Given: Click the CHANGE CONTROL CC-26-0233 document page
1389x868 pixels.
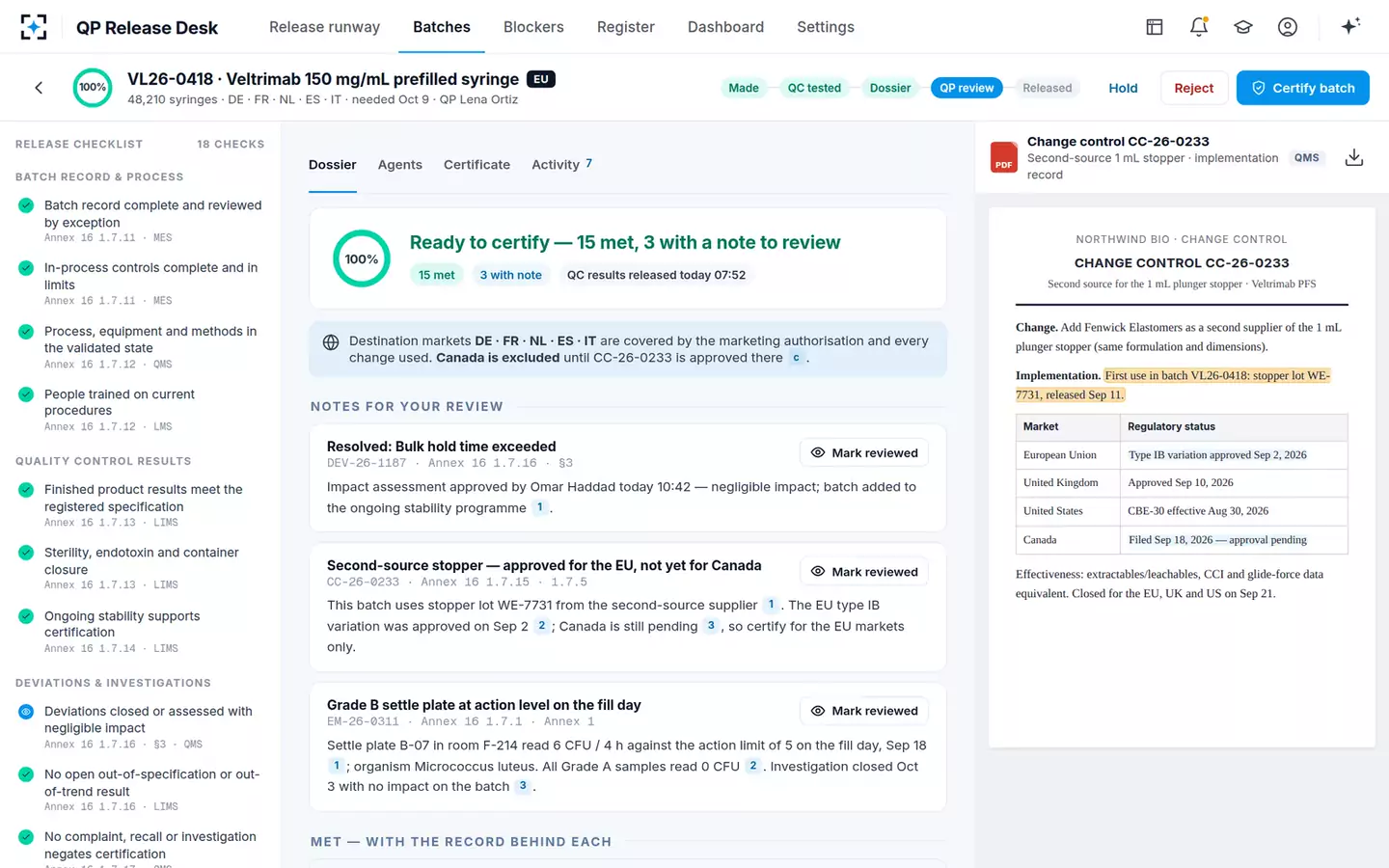Looking at the screenshot, I should pos(1182,477).
